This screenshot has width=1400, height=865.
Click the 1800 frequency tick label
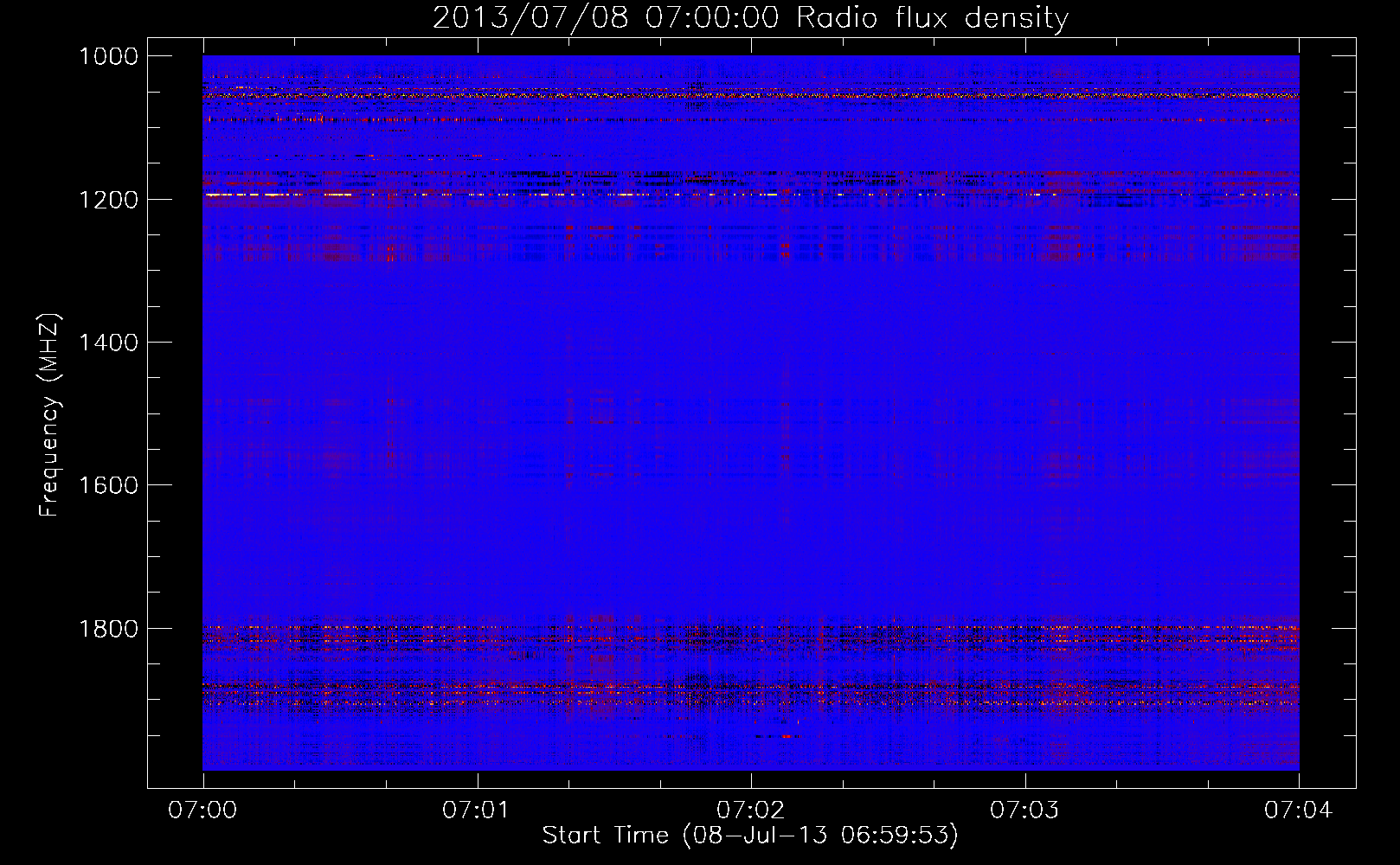coord(108,629)
